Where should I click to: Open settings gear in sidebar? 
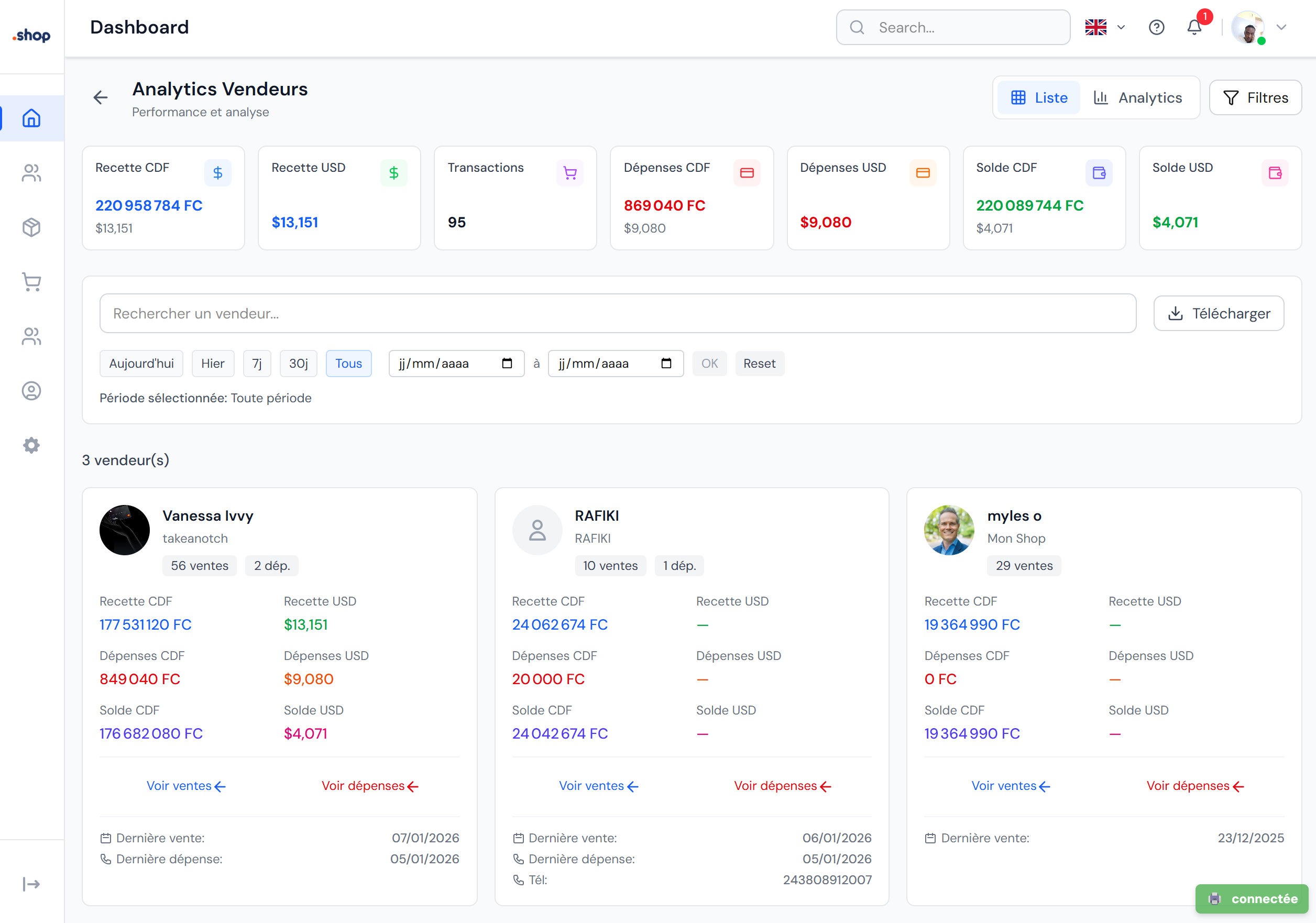point(31,445)
